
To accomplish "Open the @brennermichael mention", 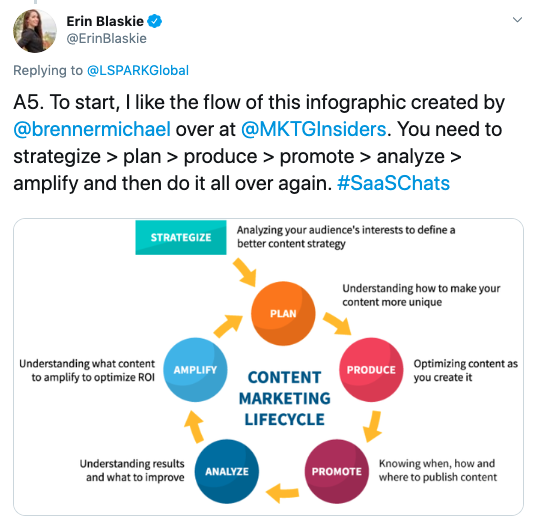I will pos(92,129).
